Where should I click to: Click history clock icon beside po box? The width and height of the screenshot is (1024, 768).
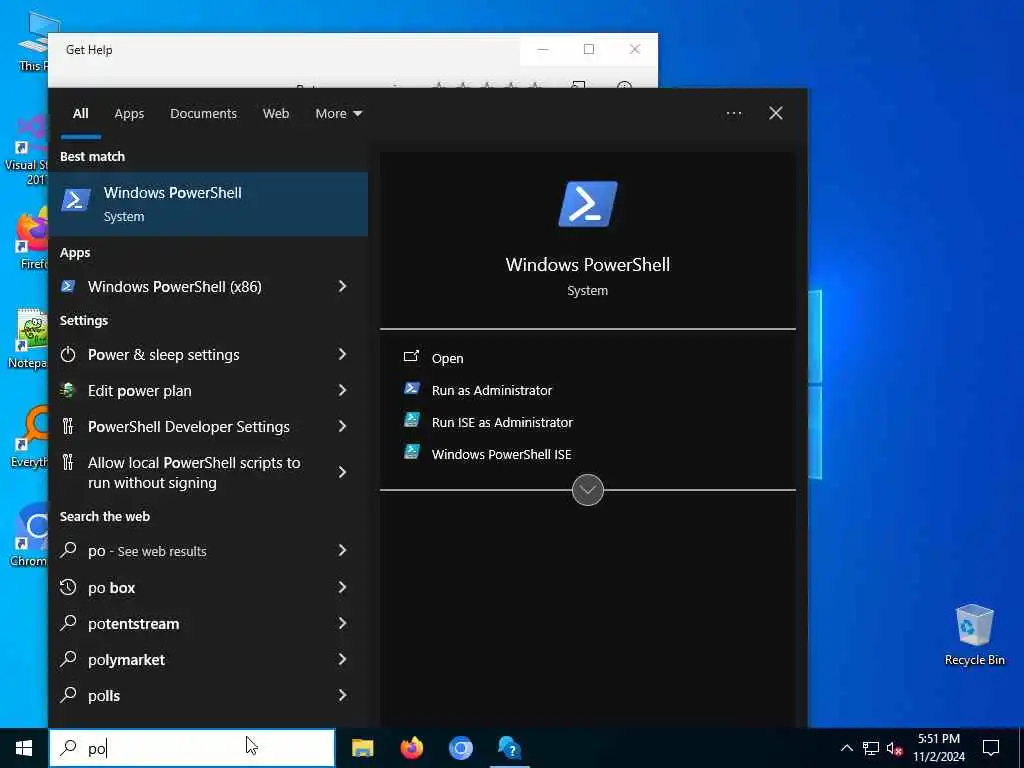point(68,587)
